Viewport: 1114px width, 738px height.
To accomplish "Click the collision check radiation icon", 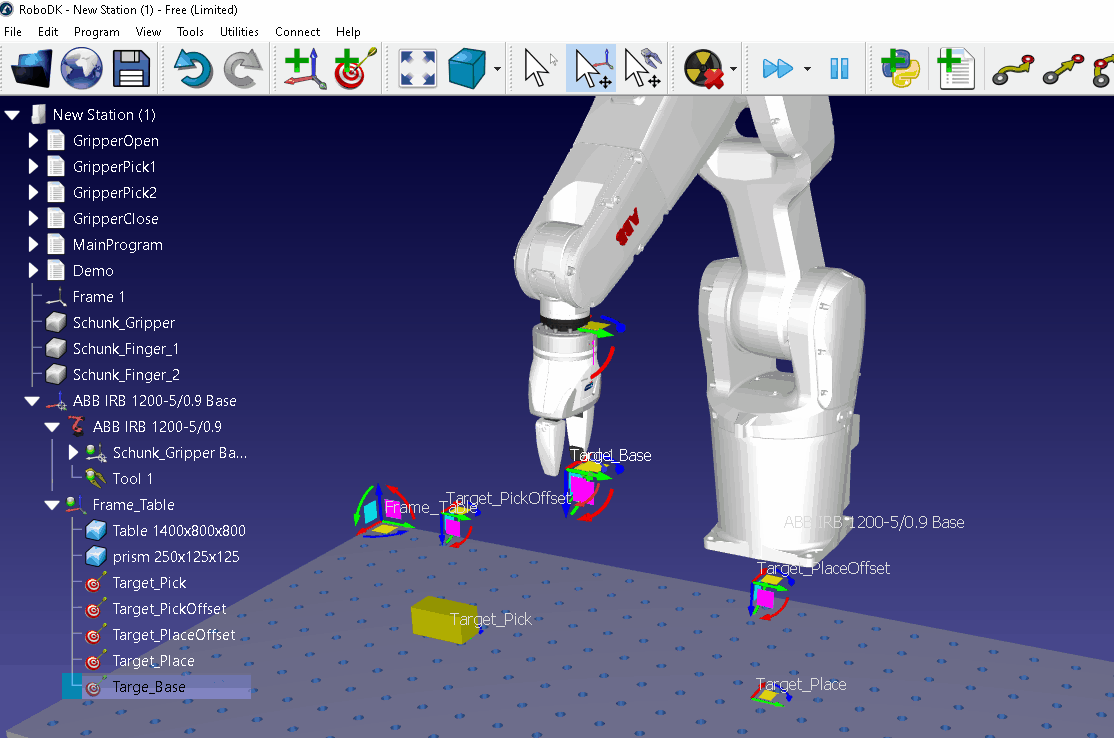I will click(x=703, y=68).
